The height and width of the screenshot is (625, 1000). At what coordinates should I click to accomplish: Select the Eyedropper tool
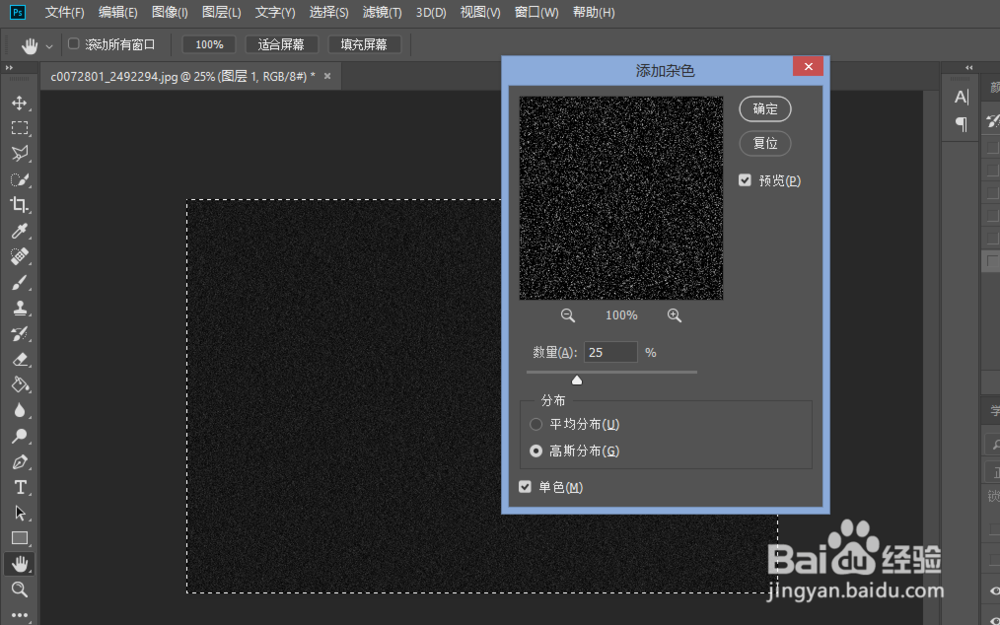pos(20,231)
